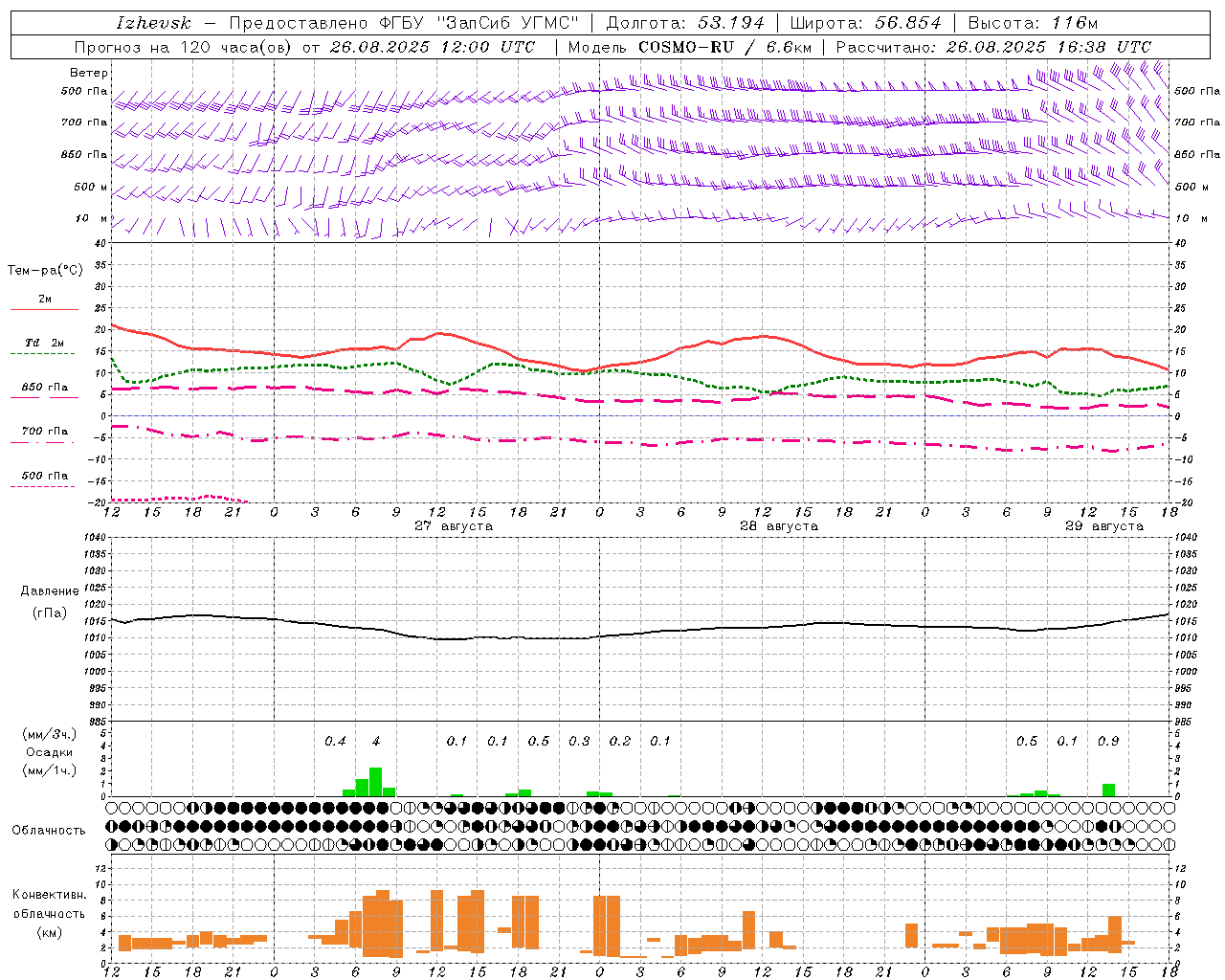Click the 'Ветер' wind panel label
The image size is (1225, 980).
[x=89, y=73]
